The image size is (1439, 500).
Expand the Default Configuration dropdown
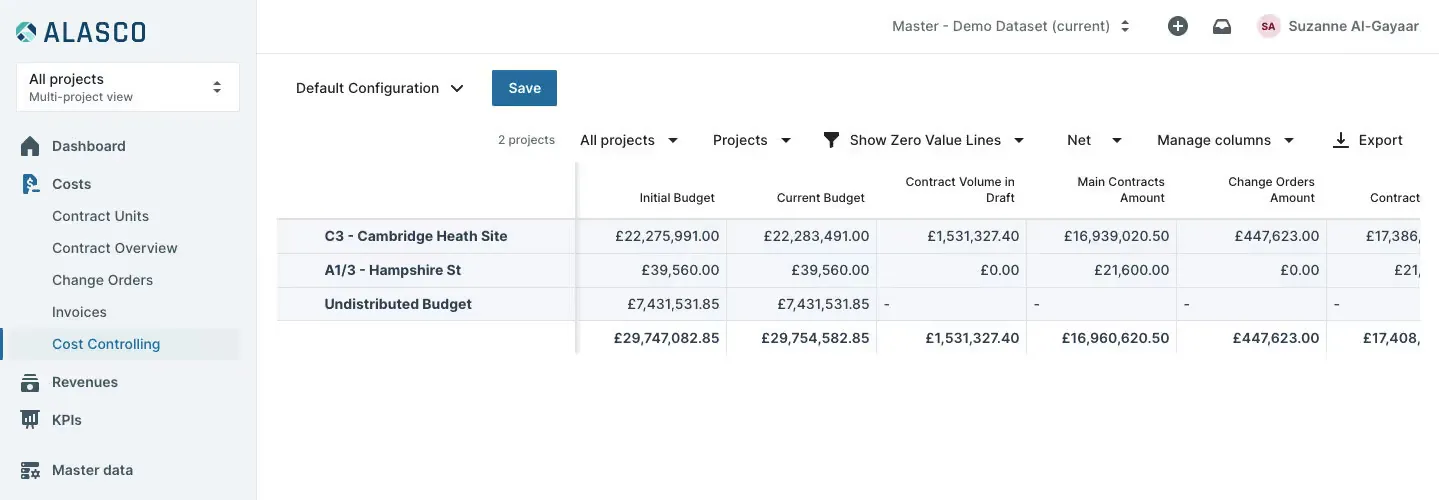click(380, 88)
